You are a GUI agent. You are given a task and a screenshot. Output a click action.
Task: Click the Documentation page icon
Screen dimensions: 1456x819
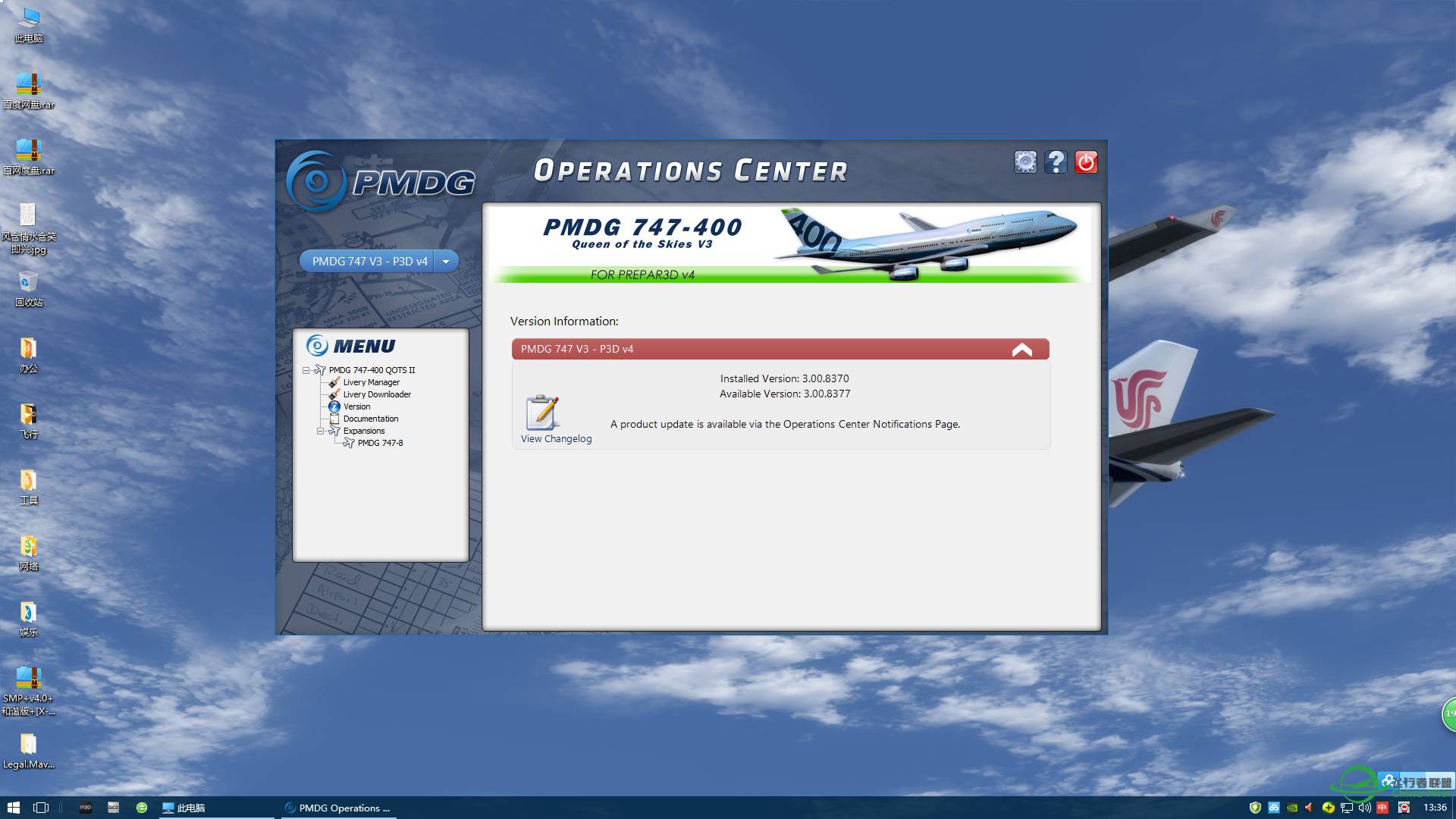334,419
